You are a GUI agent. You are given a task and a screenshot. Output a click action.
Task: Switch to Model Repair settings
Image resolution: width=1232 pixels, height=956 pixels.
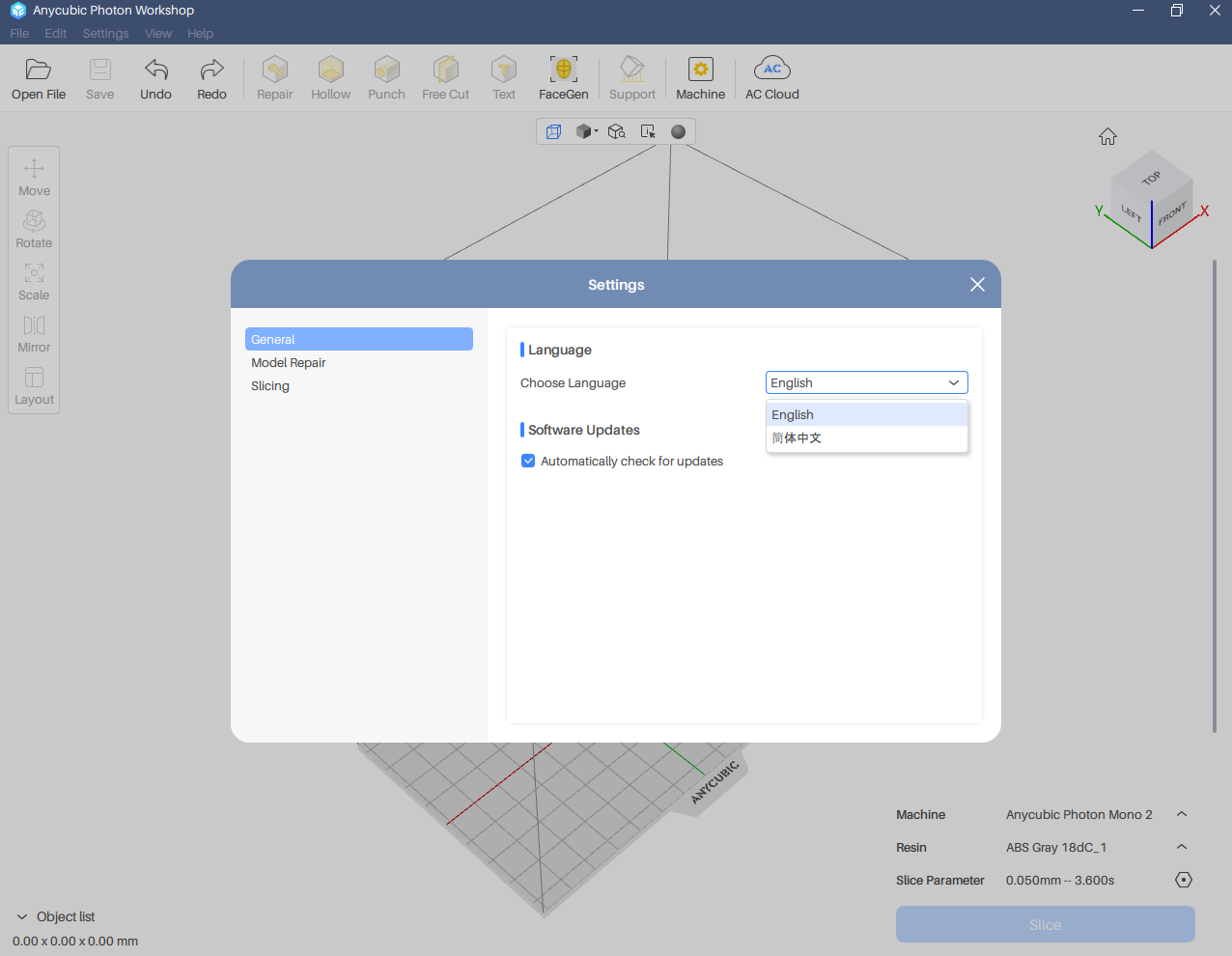point(359,362)
